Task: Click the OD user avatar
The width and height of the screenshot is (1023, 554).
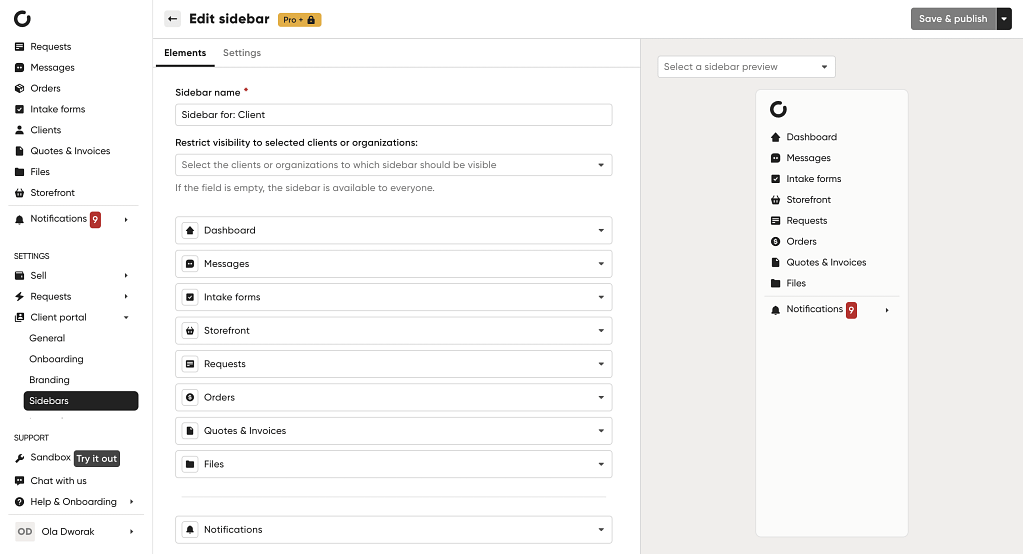Action: coord(25,532)
